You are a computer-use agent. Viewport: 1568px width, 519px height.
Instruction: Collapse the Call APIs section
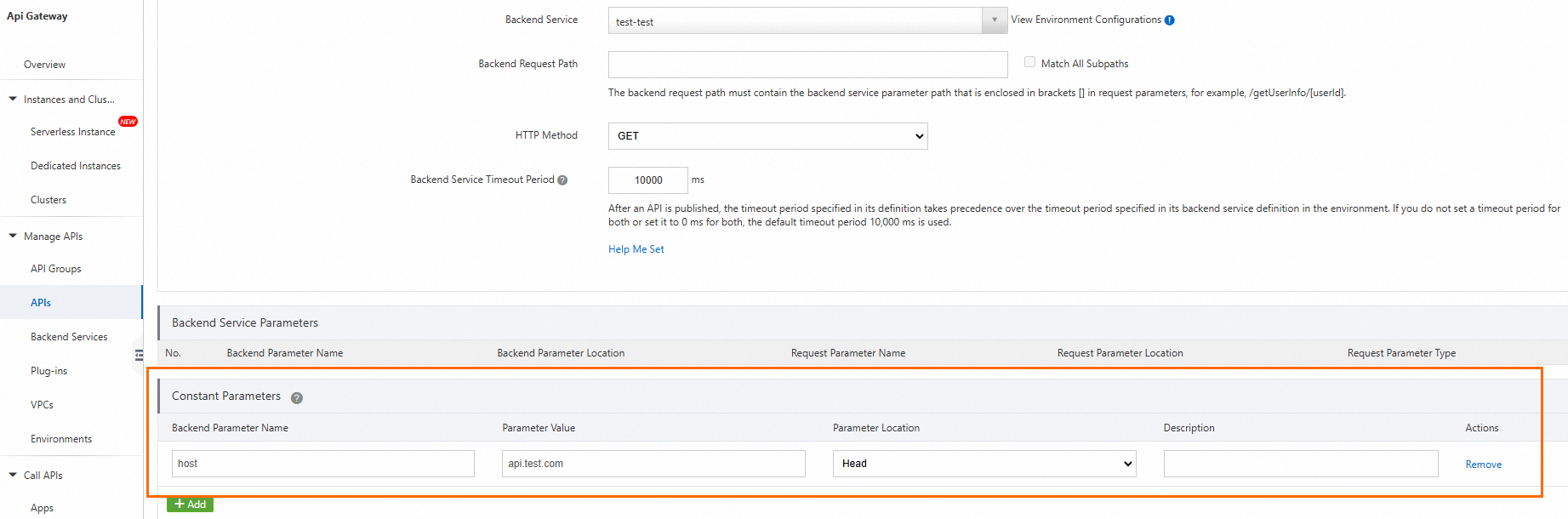coord(13,476)
